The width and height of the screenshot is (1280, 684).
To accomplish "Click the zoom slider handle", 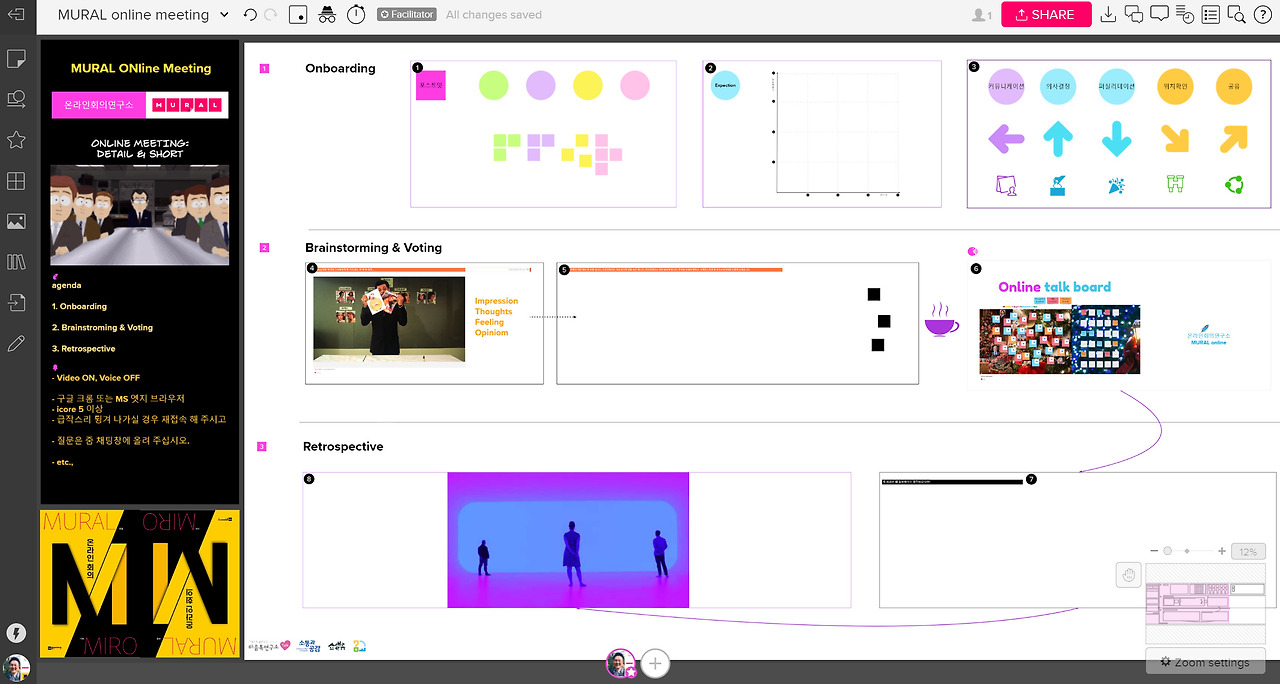I will (x=1168, y=551).
